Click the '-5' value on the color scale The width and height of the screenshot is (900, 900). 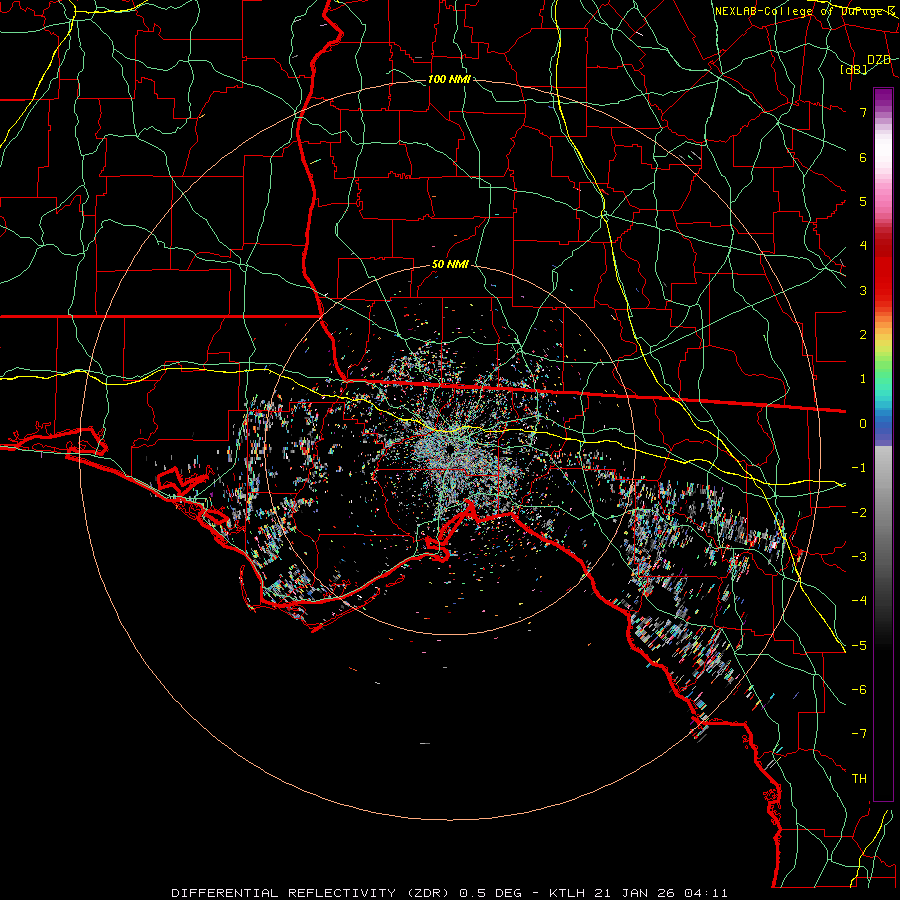click(x=859, y=645)
